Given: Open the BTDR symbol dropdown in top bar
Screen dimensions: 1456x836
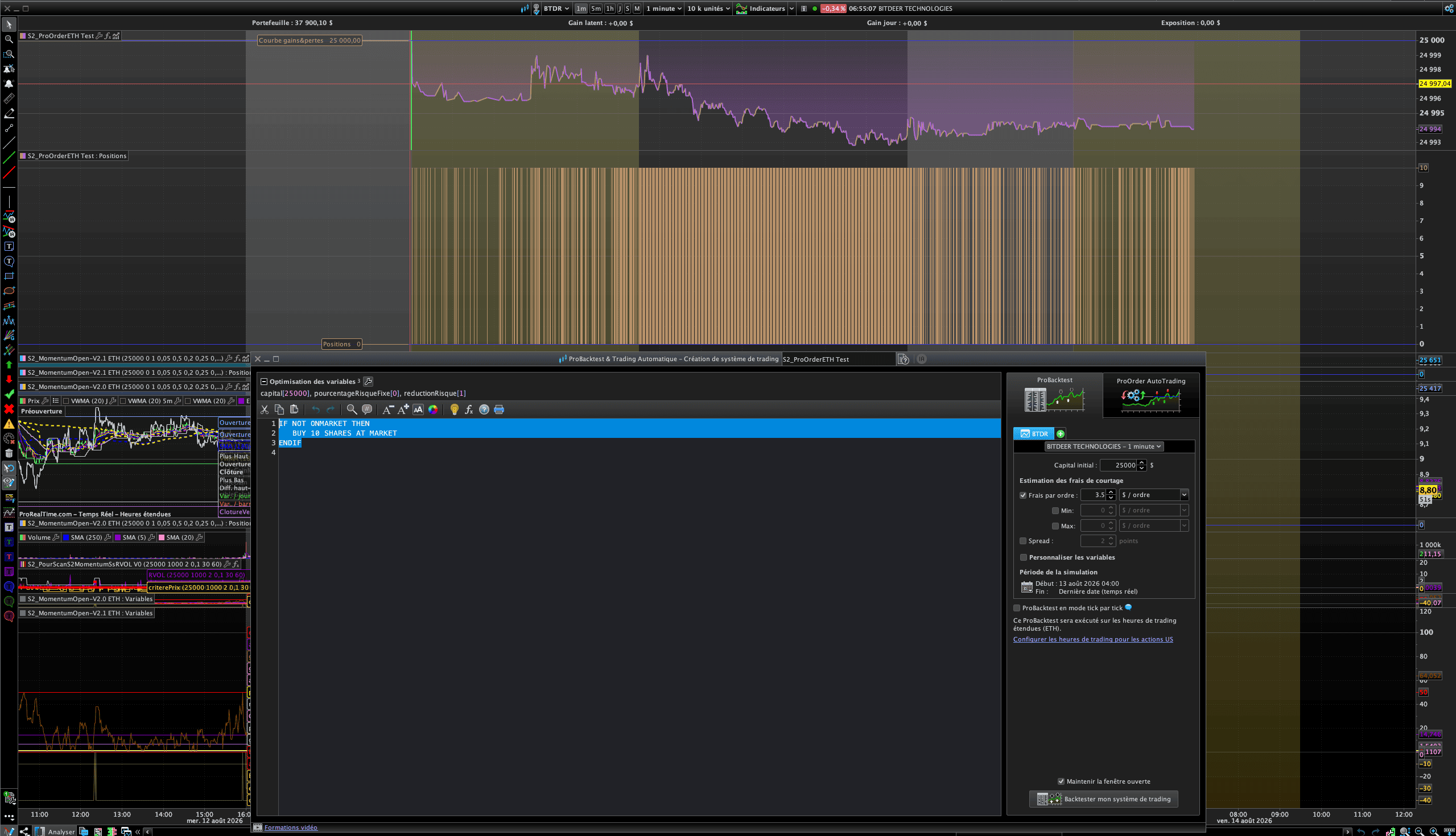Looking at the screenshot, I should pyautogui.click(x=556, y=9).
